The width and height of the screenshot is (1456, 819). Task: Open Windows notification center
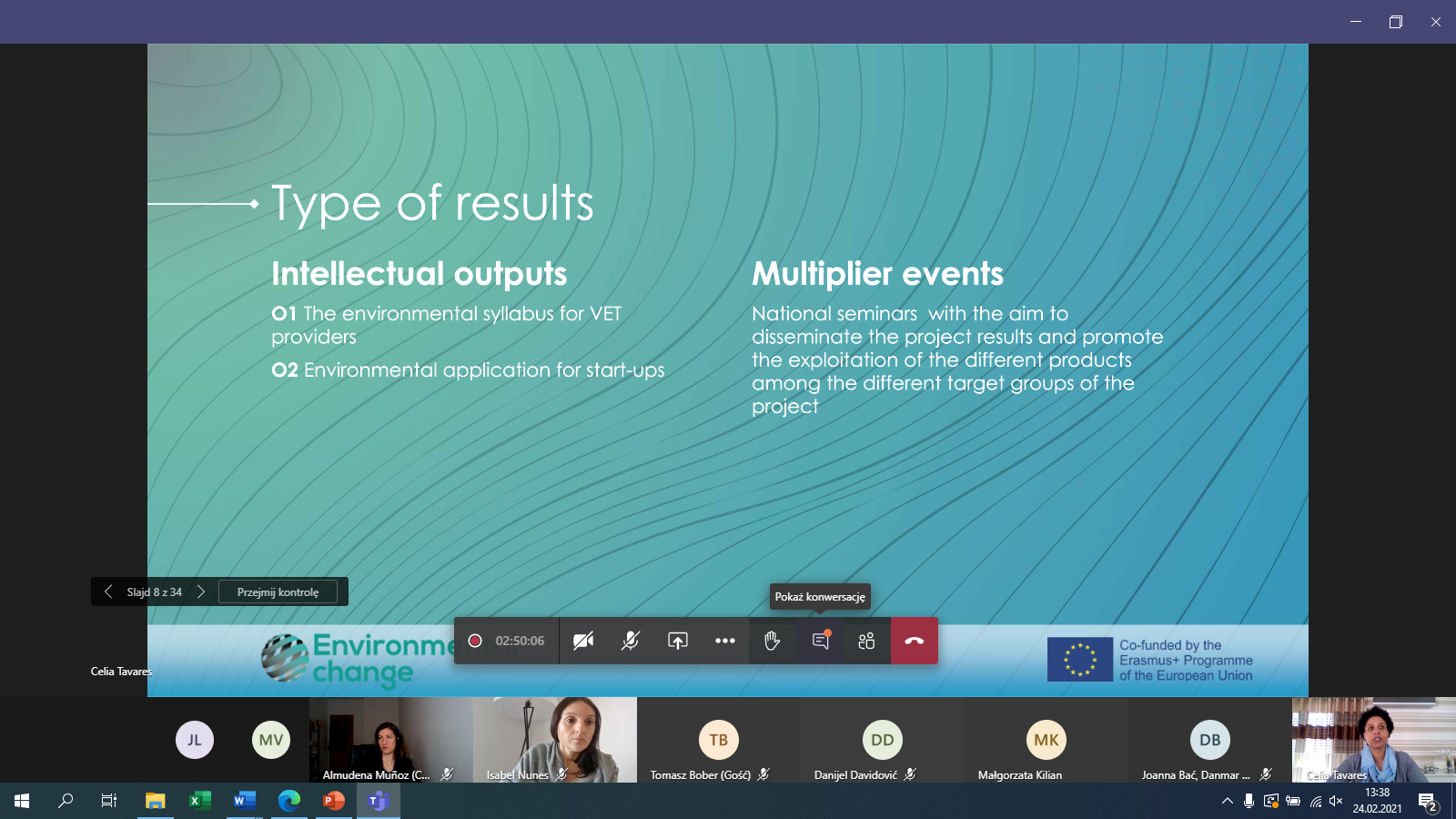pyautogui.click(x=1427, y=801)
